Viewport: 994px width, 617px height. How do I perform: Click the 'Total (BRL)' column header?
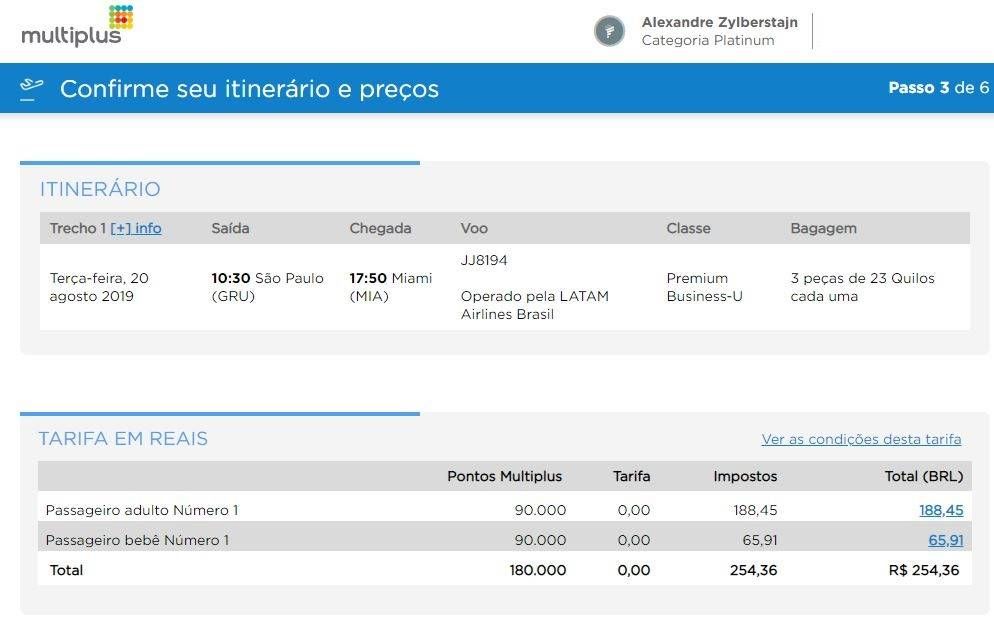pos(923,476)
